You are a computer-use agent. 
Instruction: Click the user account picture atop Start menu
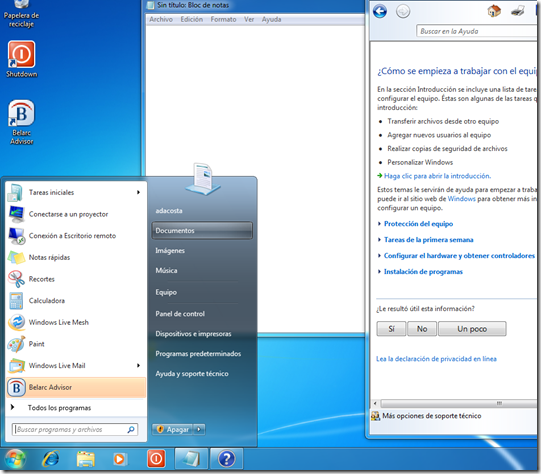click(203, 179)
